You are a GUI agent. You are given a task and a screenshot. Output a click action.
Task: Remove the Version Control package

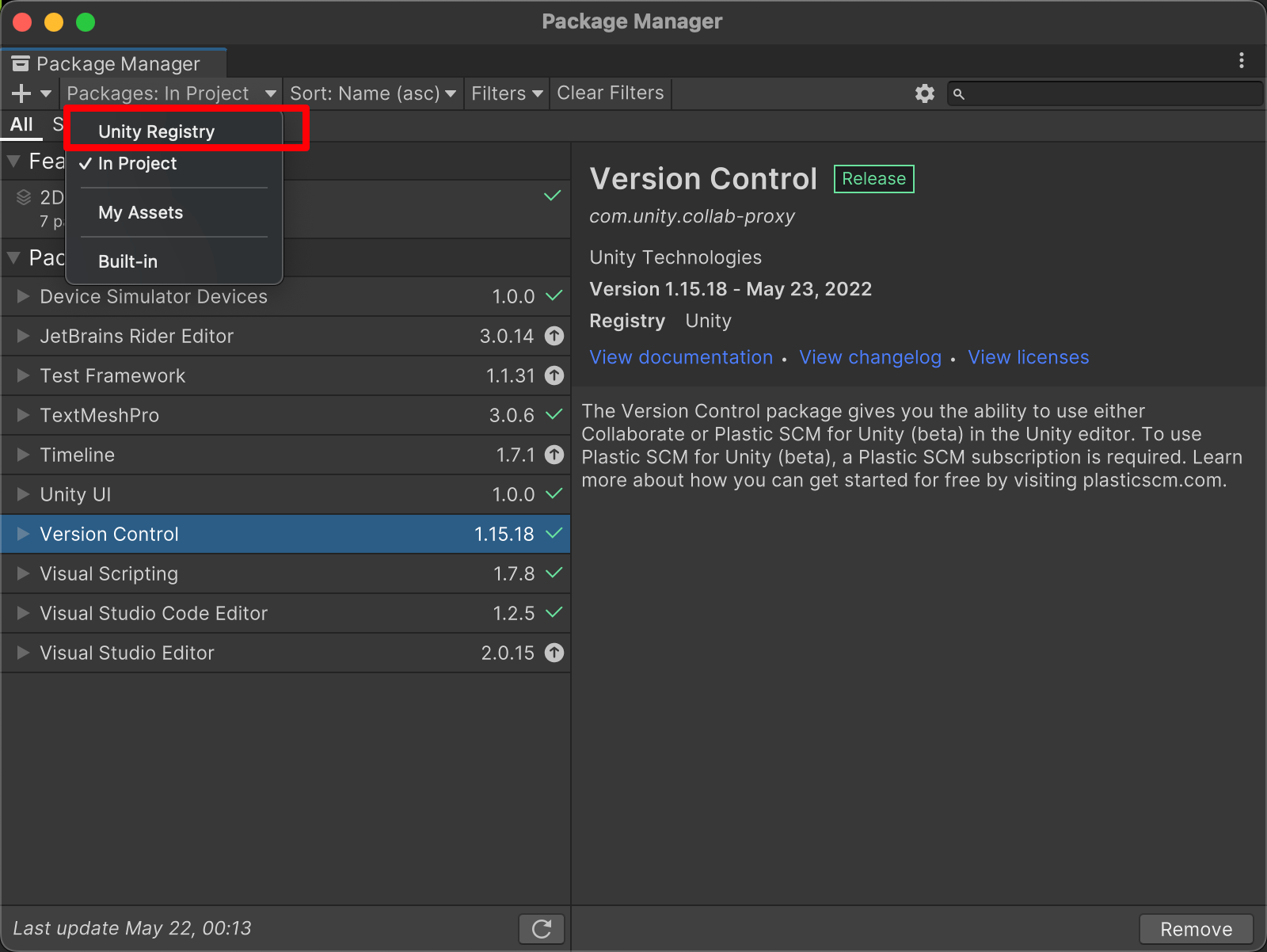(x=1196, y=929)
